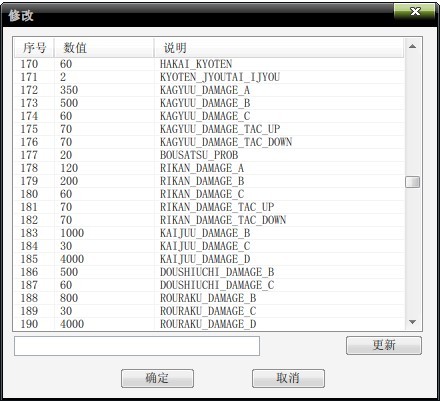Select the DOUSHIUCHI_DAMAGE_C row
Screen dimensions: 440x401
(x=209, y=285)
